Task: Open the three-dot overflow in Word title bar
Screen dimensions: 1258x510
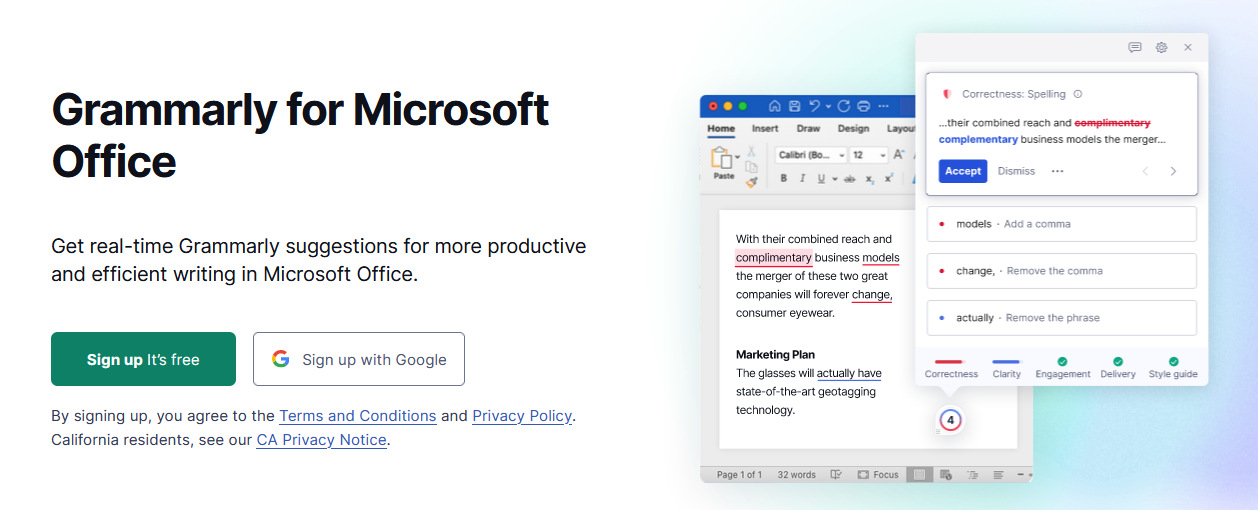Action: pyautogui.click(x=883, y=106)
